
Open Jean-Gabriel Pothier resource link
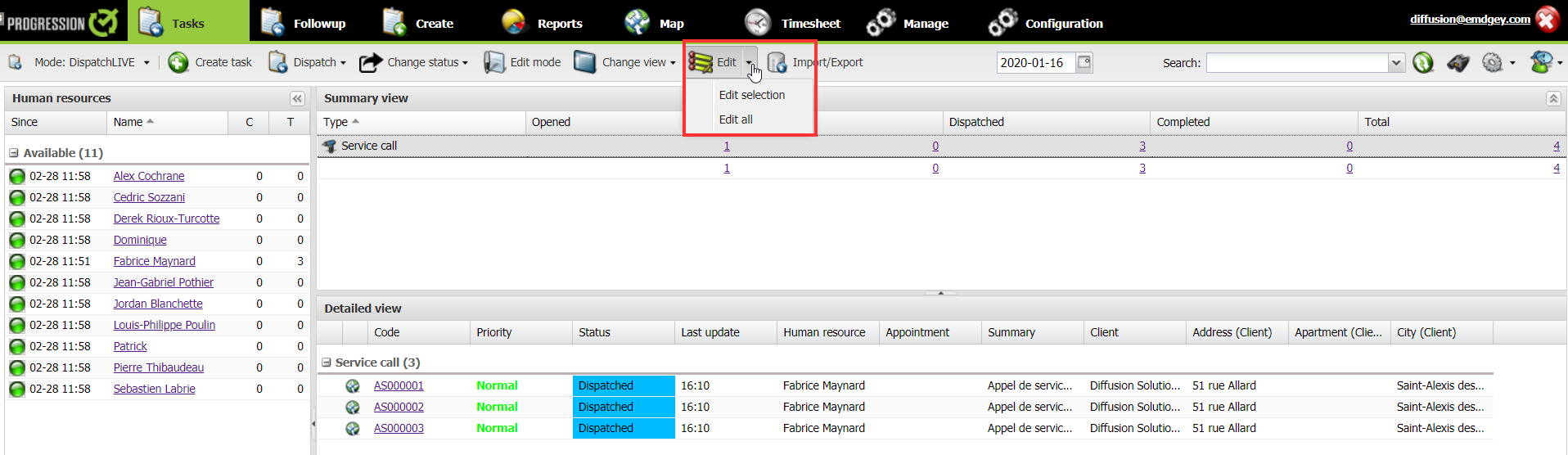(x=163, y=282)
